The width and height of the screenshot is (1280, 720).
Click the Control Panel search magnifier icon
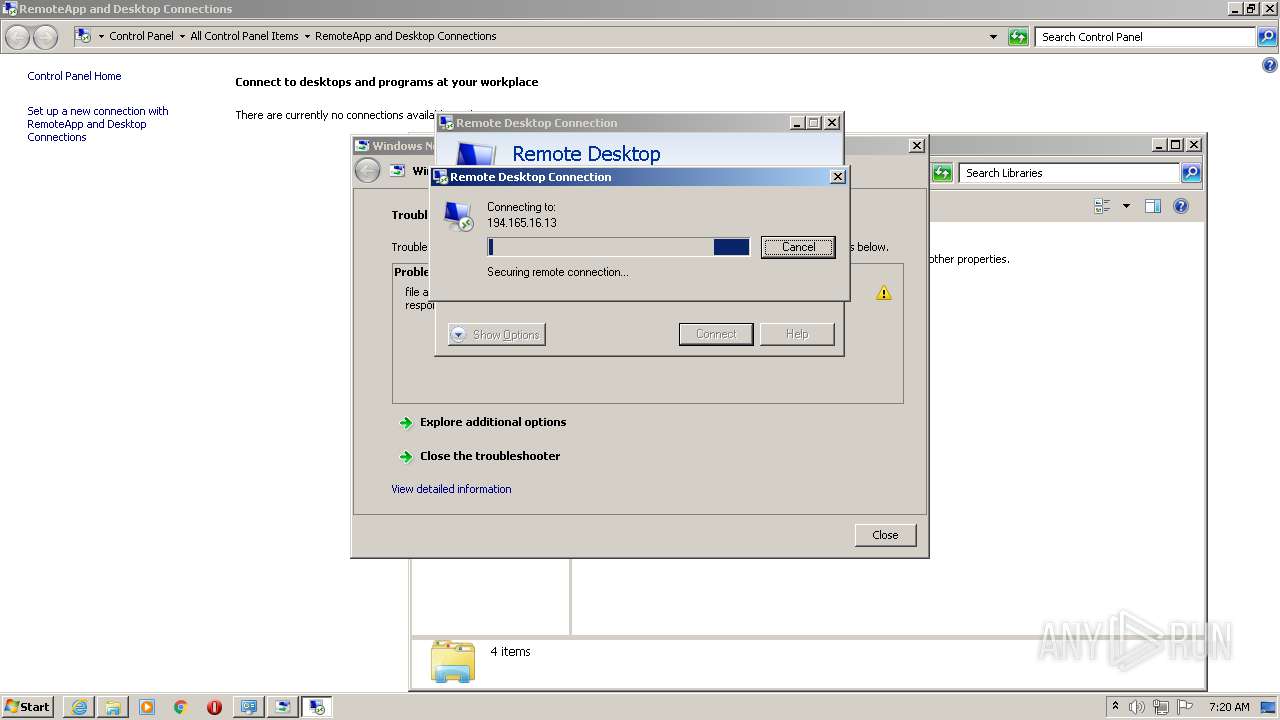point(1266,37)
